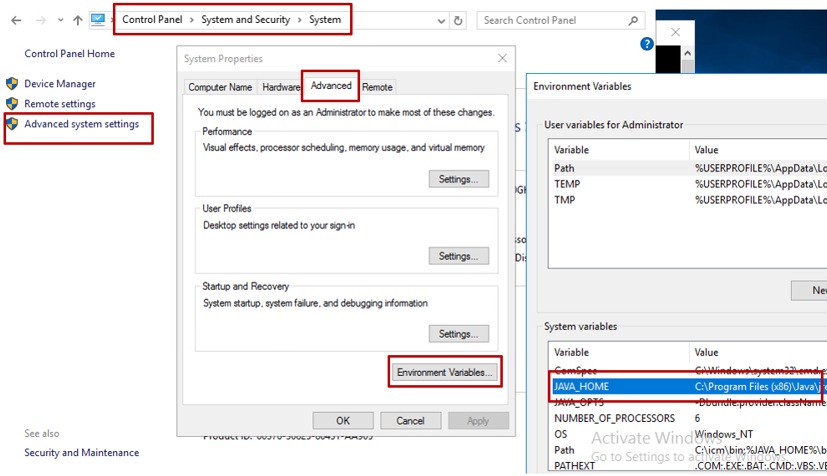Expand the address bar history dropdown
The height and width of the screenshot is (476, 827).
[439, 20]
